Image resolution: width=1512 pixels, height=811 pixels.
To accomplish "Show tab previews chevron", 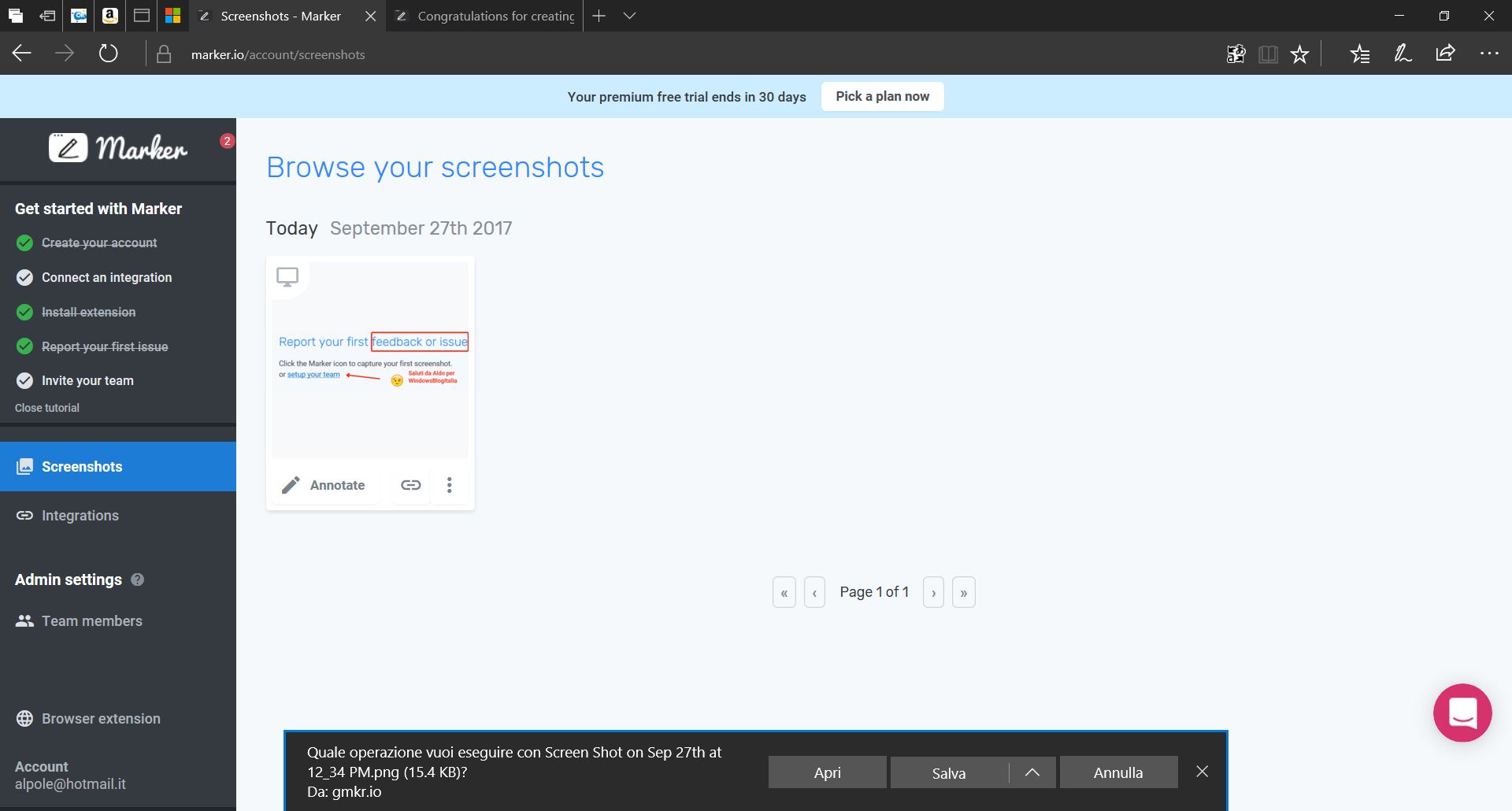I will [x=629, y=16].
